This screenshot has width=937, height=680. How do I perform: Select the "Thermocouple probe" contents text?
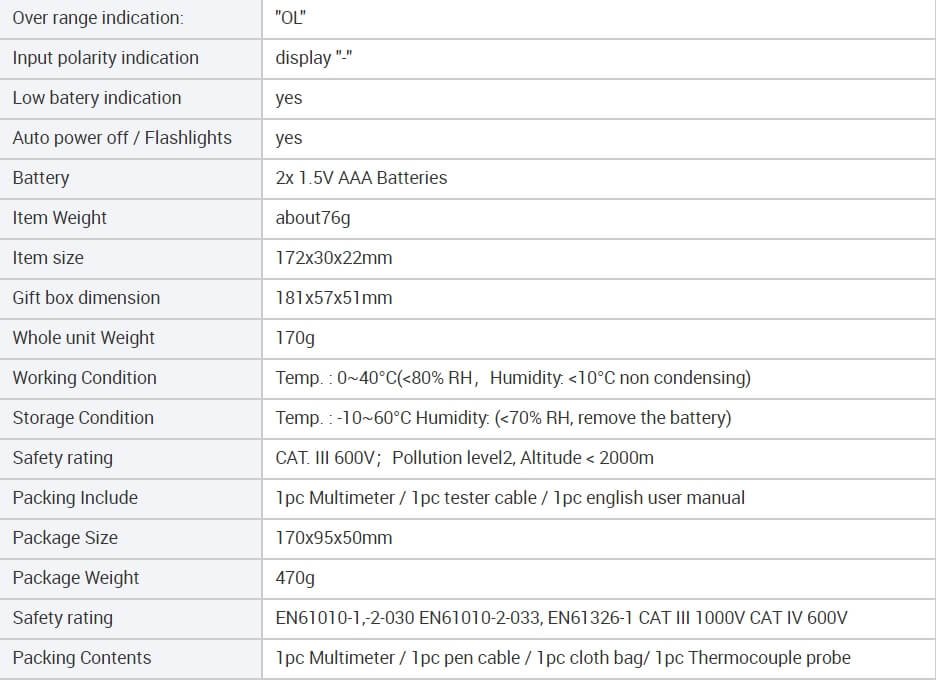click(x=769, y=658)
